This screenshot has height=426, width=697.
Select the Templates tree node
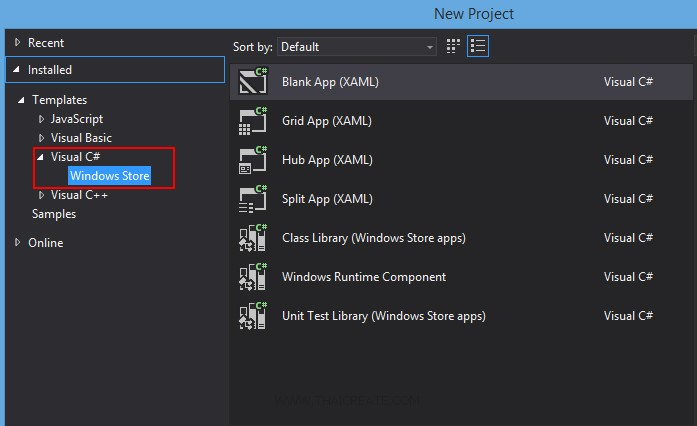(x=59, y=100)
